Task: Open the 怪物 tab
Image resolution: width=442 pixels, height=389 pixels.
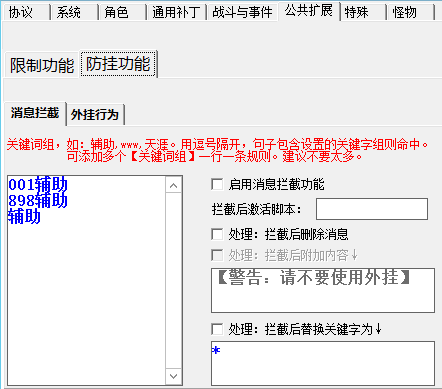Action: (410, 12)
